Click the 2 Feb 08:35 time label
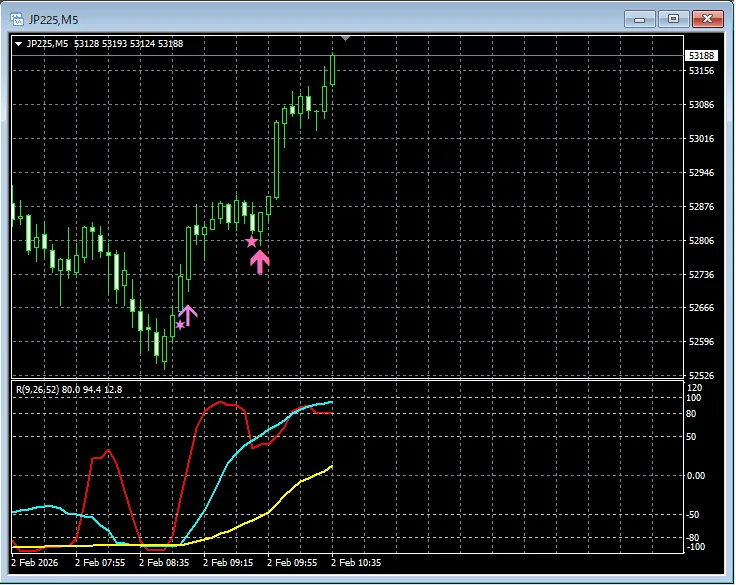 point(164,563)
